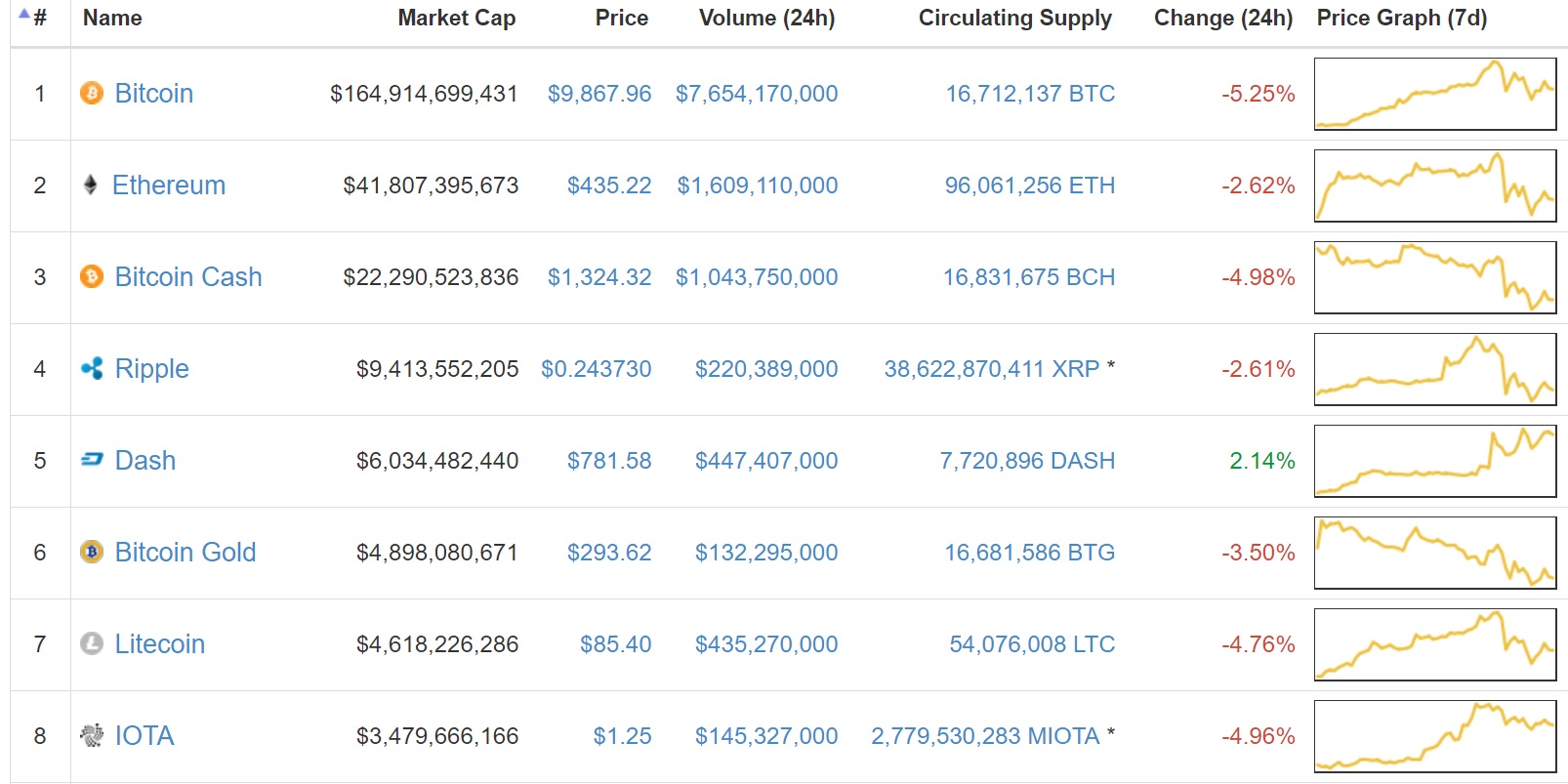Image resolution: width=1568 pixels, height=784 pixels.
Task: Sort by Change (24h) column
Action: pyautogui.click(x=1223, y=18)
